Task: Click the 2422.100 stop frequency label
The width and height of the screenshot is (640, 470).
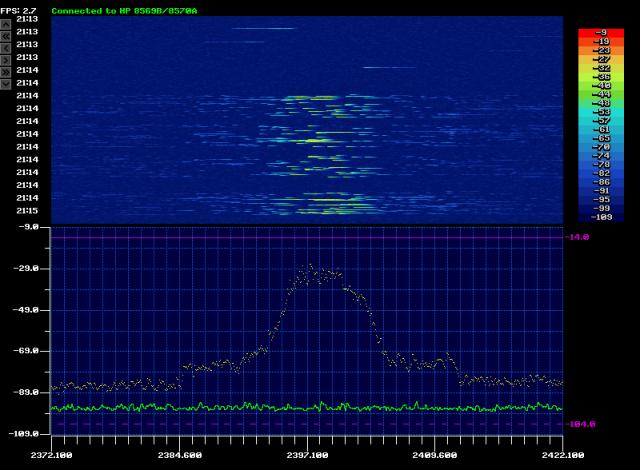Action: [563, 455]
